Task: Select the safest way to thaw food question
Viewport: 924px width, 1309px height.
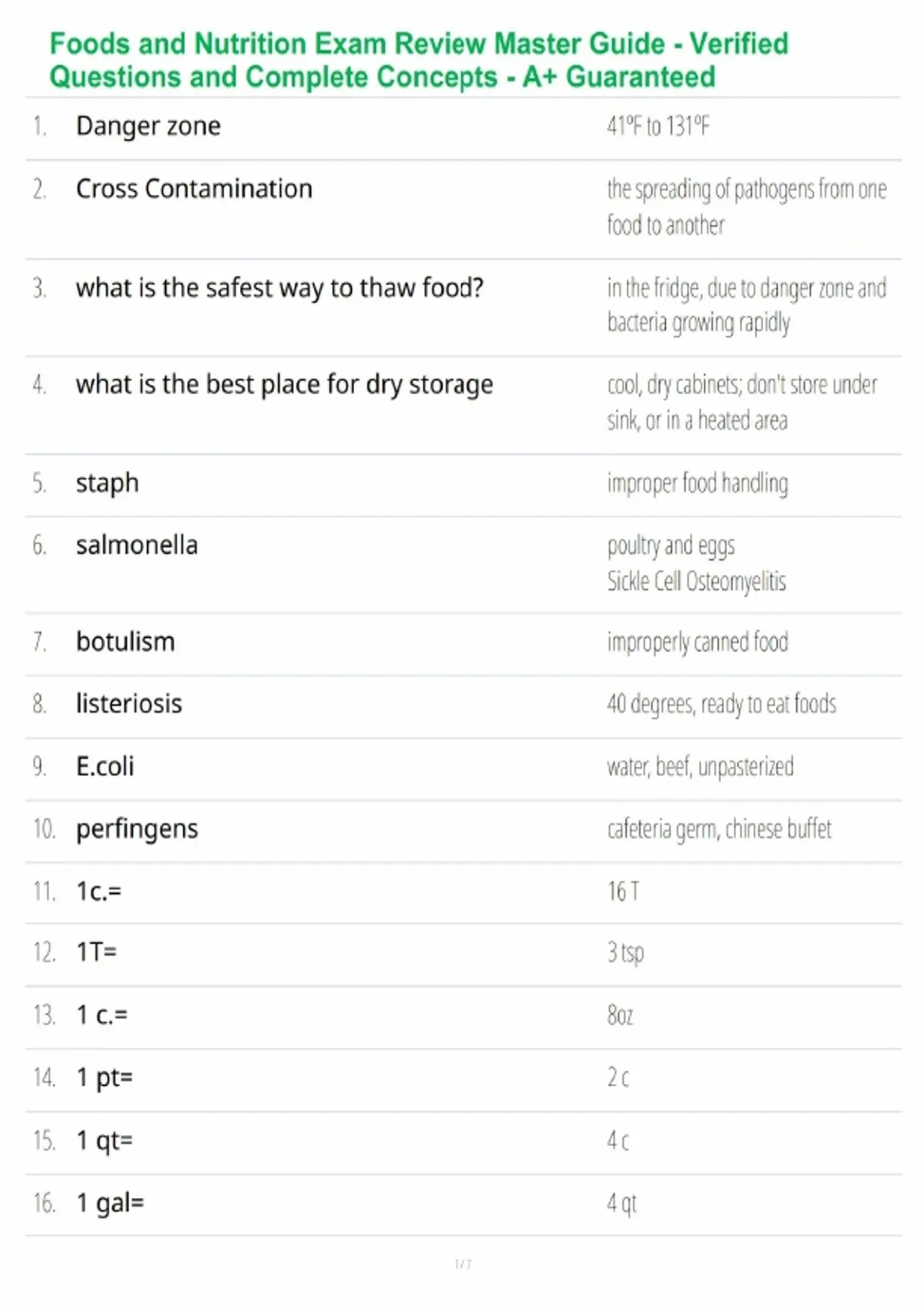Action: [280, 288]
